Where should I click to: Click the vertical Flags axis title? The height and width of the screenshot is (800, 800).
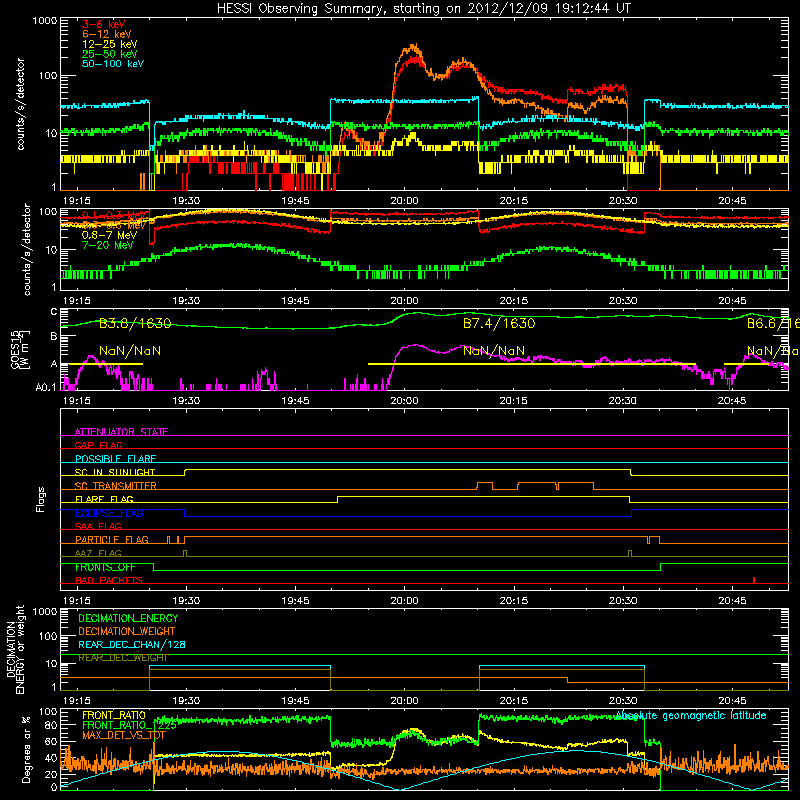click(x=41, y=499)
